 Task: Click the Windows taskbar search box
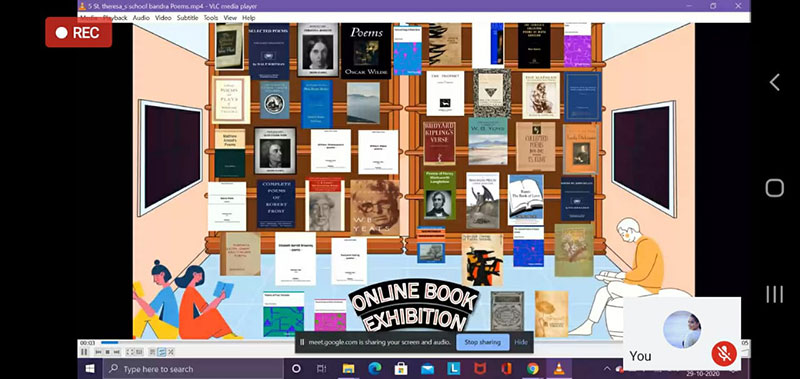coord(193,369)
